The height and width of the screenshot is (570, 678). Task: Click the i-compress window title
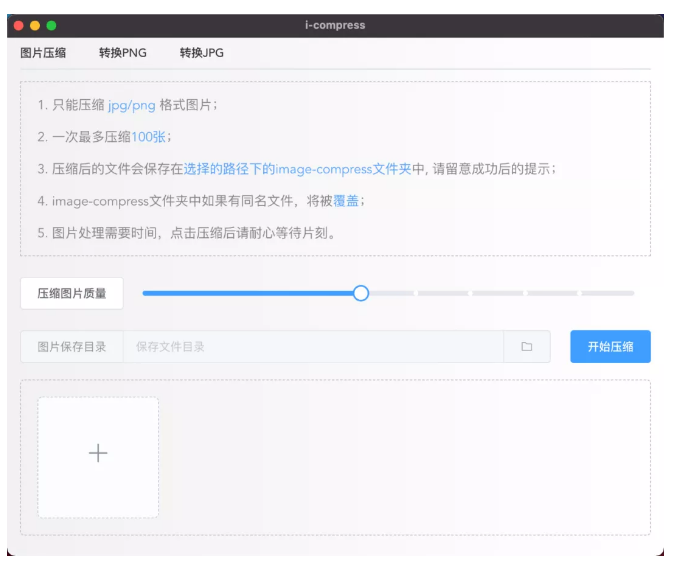pos(335,25)
